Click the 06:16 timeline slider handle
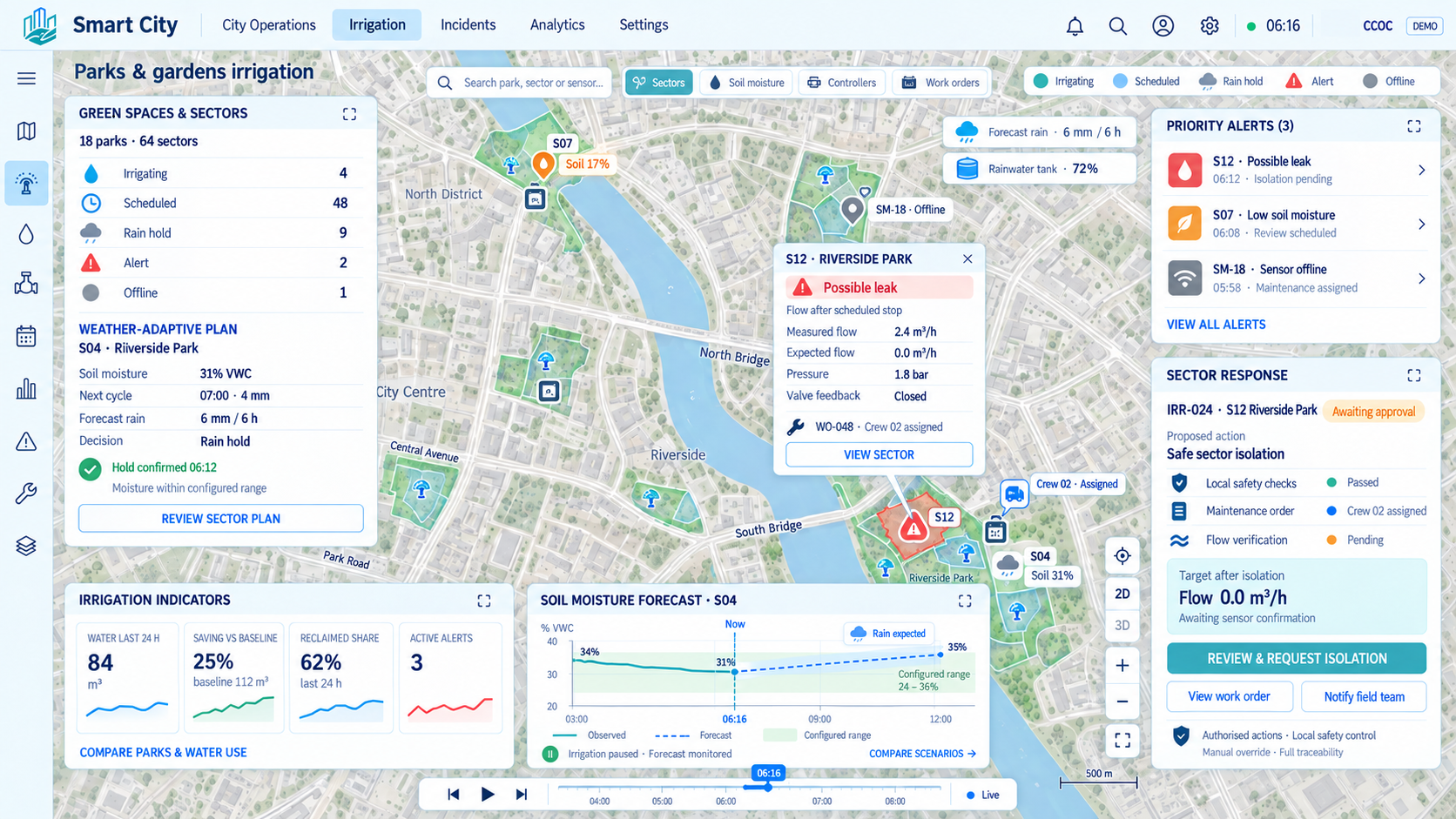1456x819 pixels. point(768,787)
